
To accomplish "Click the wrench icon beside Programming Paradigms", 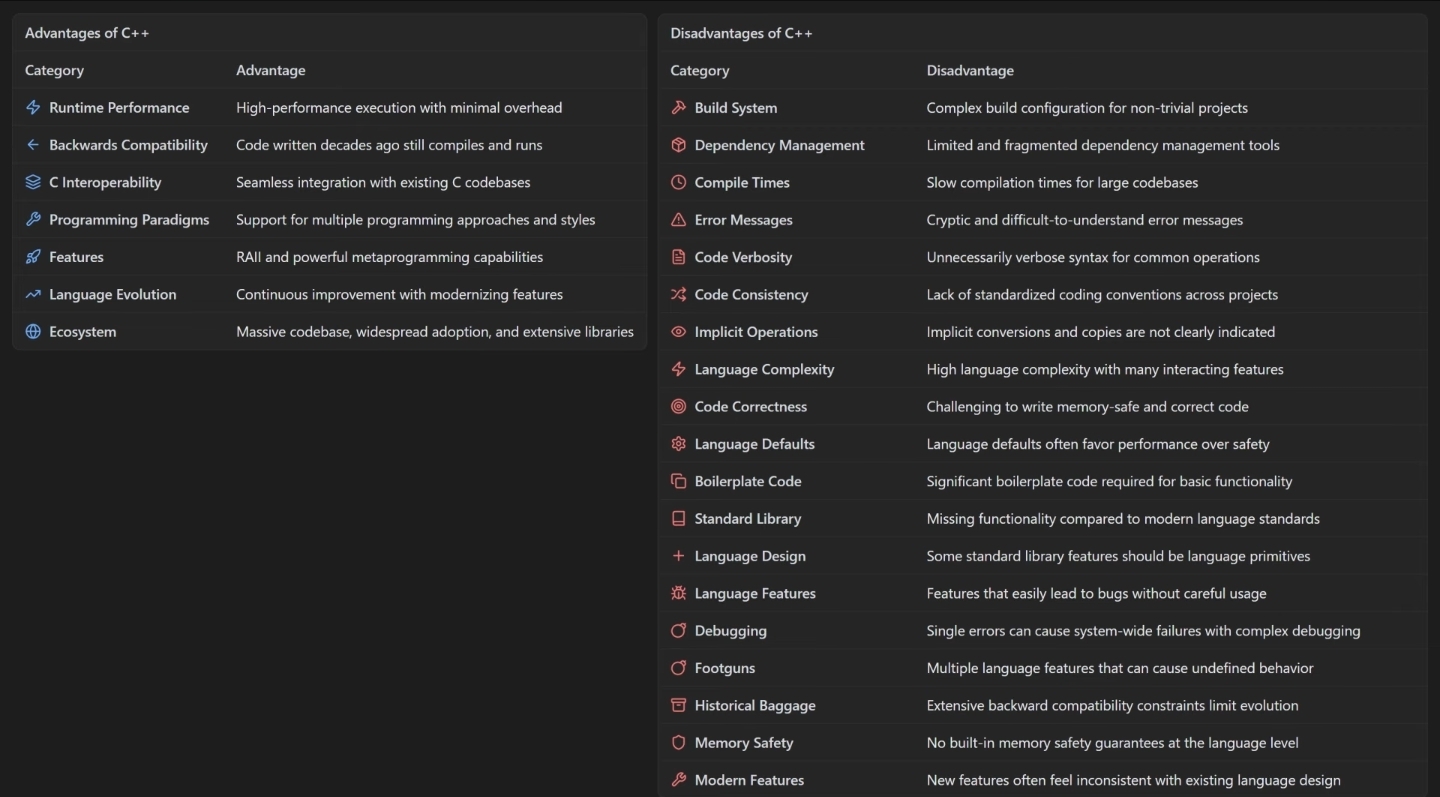I will point(33,220).
